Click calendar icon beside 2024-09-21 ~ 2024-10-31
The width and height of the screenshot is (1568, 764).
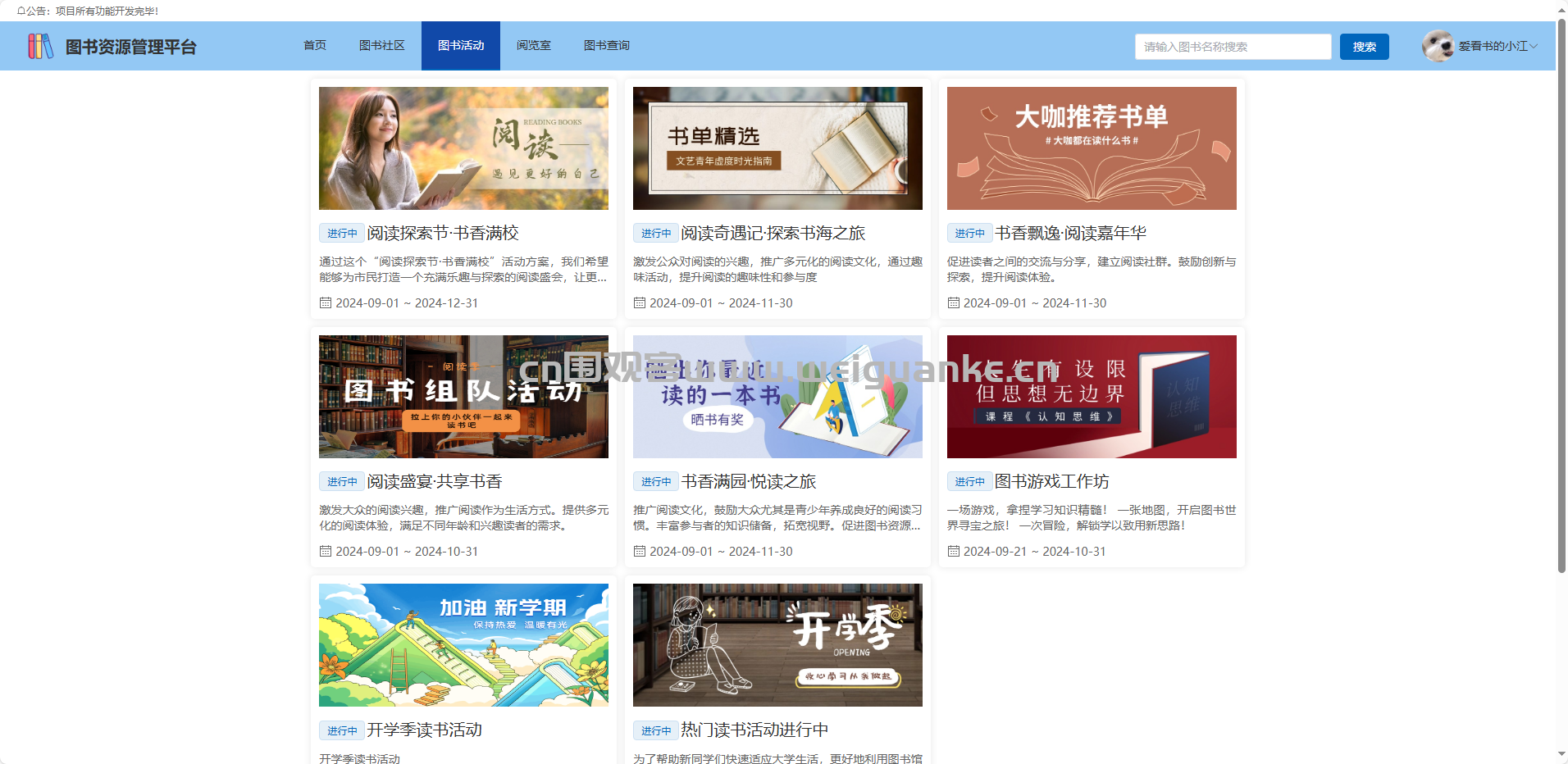click(954, 551)
